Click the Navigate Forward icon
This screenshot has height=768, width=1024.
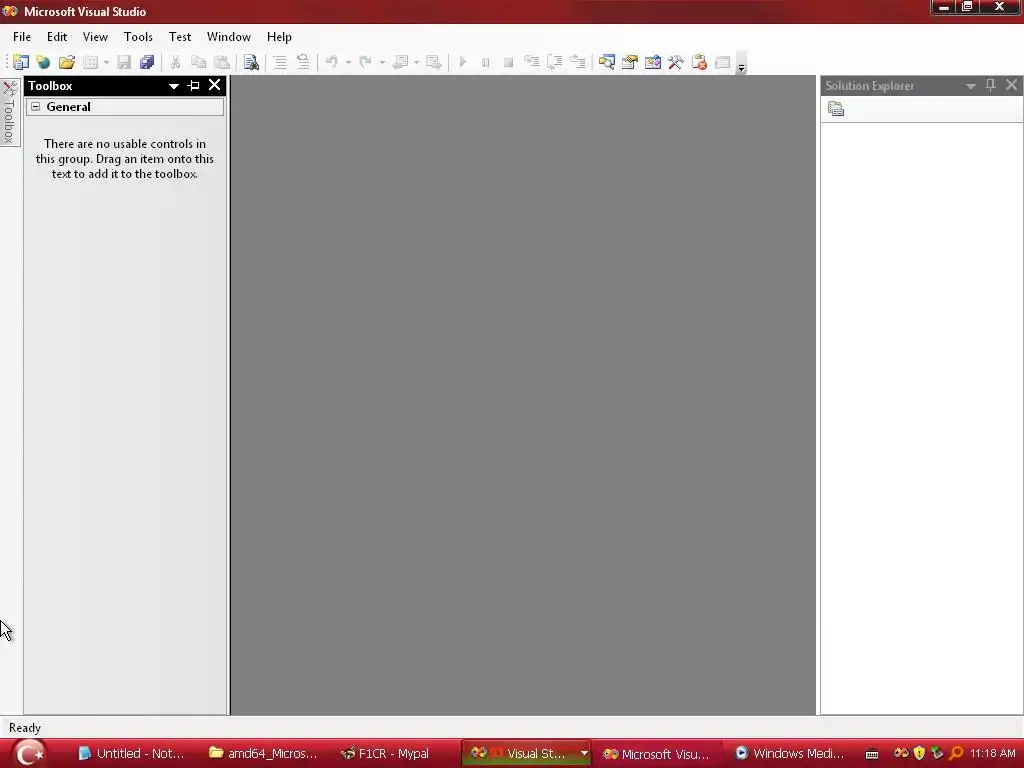pos(434,62)
